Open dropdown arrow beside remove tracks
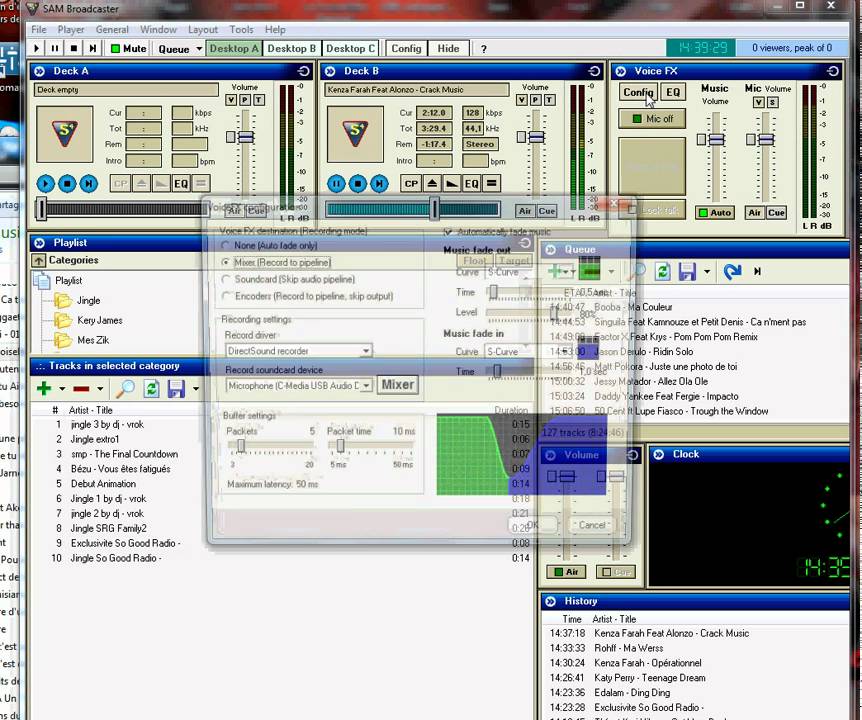 coord(100,389)
